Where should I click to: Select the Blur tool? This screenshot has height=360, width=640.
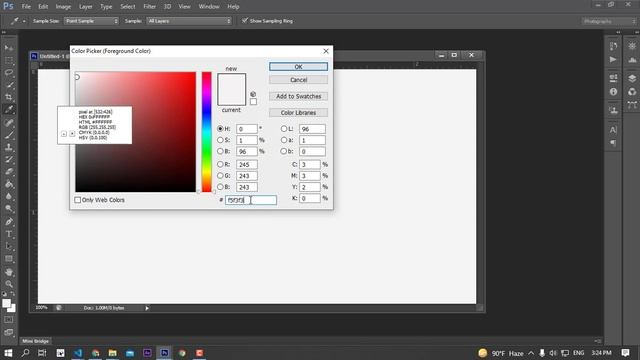(9, 196)
